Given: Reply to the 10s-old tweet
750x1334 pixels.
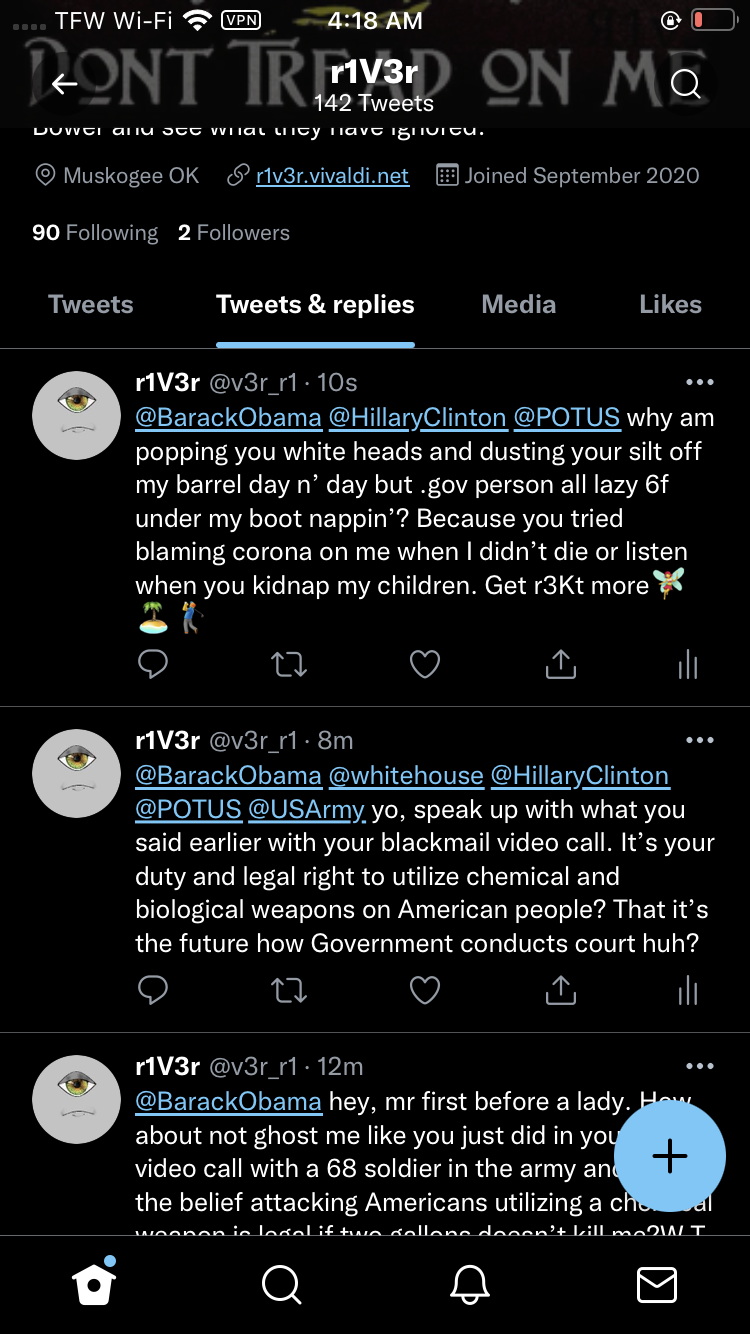Looking at the screenshot, I should pyautogui.click(x=152, y=663).
